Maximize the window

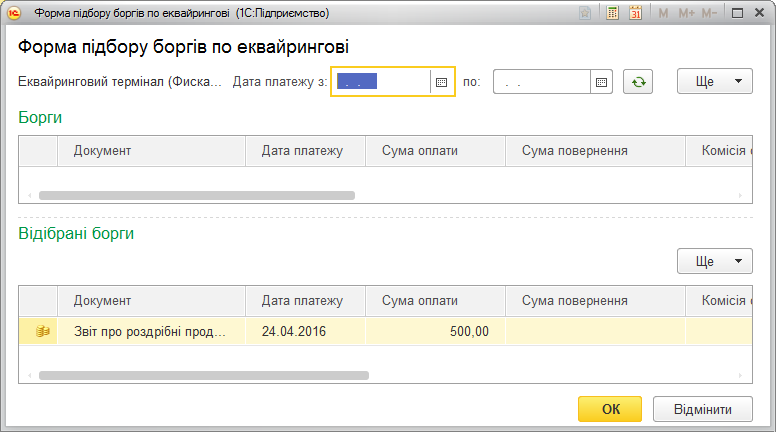point(737,13)
